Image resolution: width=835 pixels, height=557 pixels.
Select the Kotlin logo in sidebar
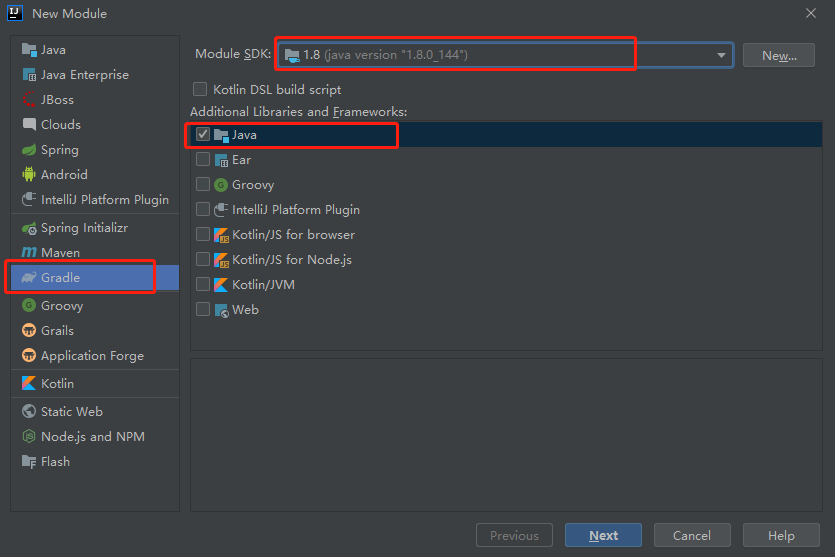pos(29,383)
